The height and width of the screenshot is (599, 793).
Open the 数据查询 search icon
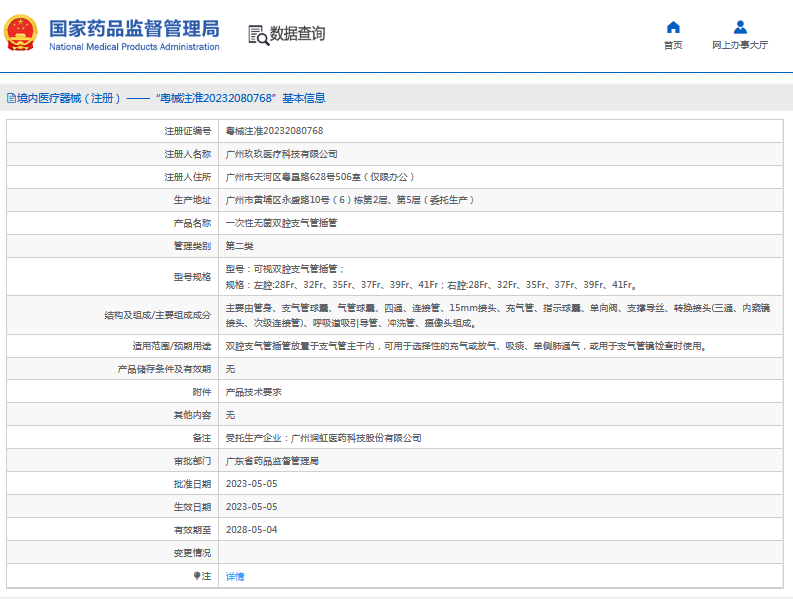[x=258, y=35]
